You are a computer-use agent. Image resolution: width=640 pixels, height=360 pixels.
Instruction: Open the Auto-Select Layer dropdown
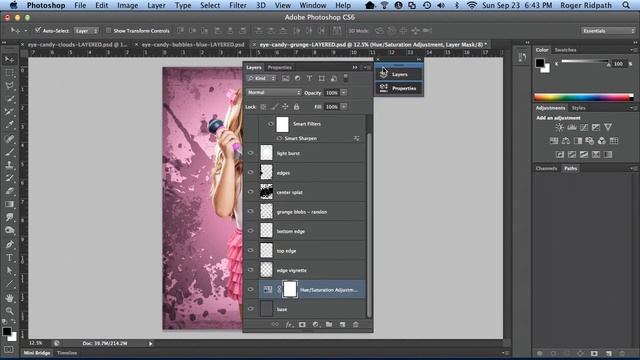tap(86, 31)
